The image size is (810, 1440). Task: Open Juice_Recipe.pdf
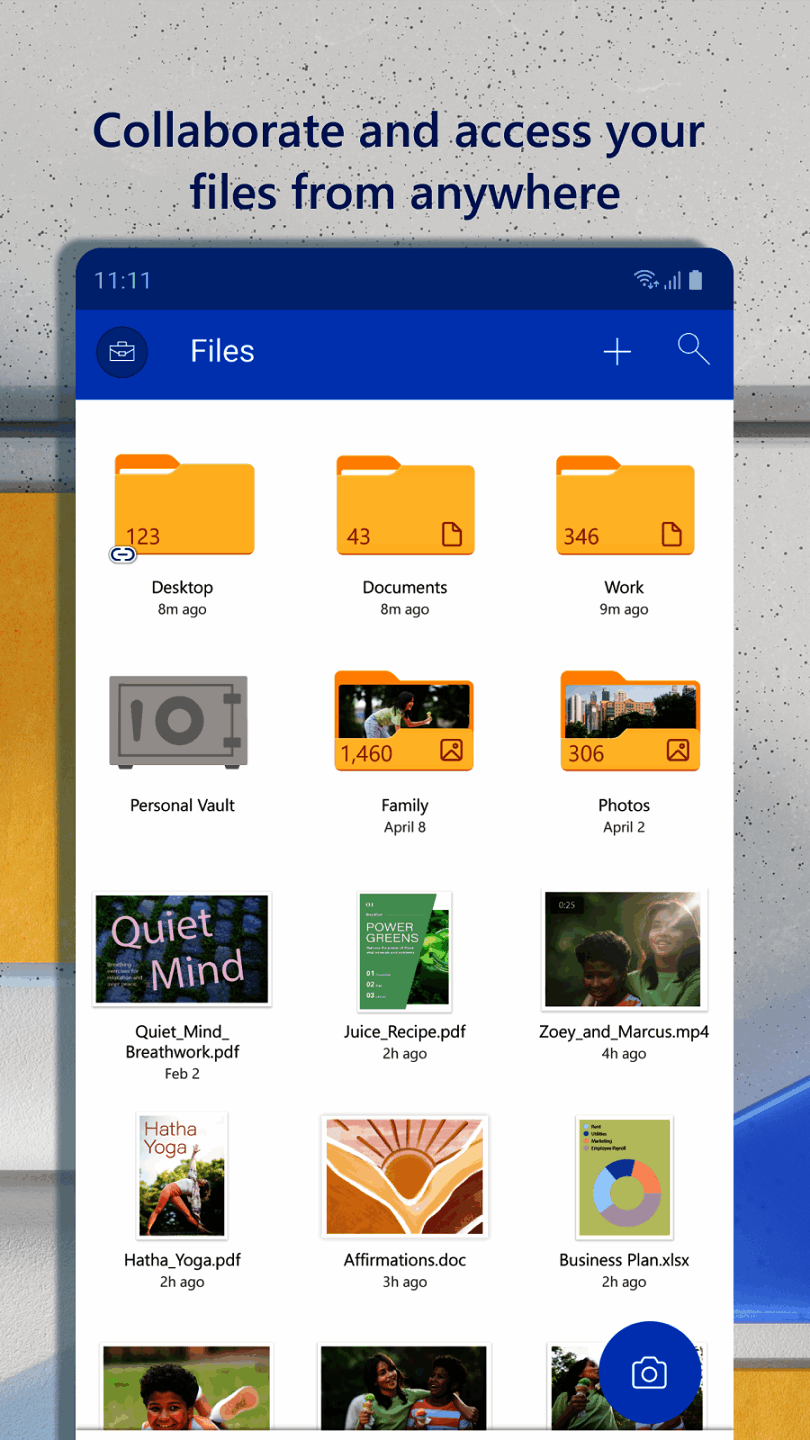pos(404,948)
